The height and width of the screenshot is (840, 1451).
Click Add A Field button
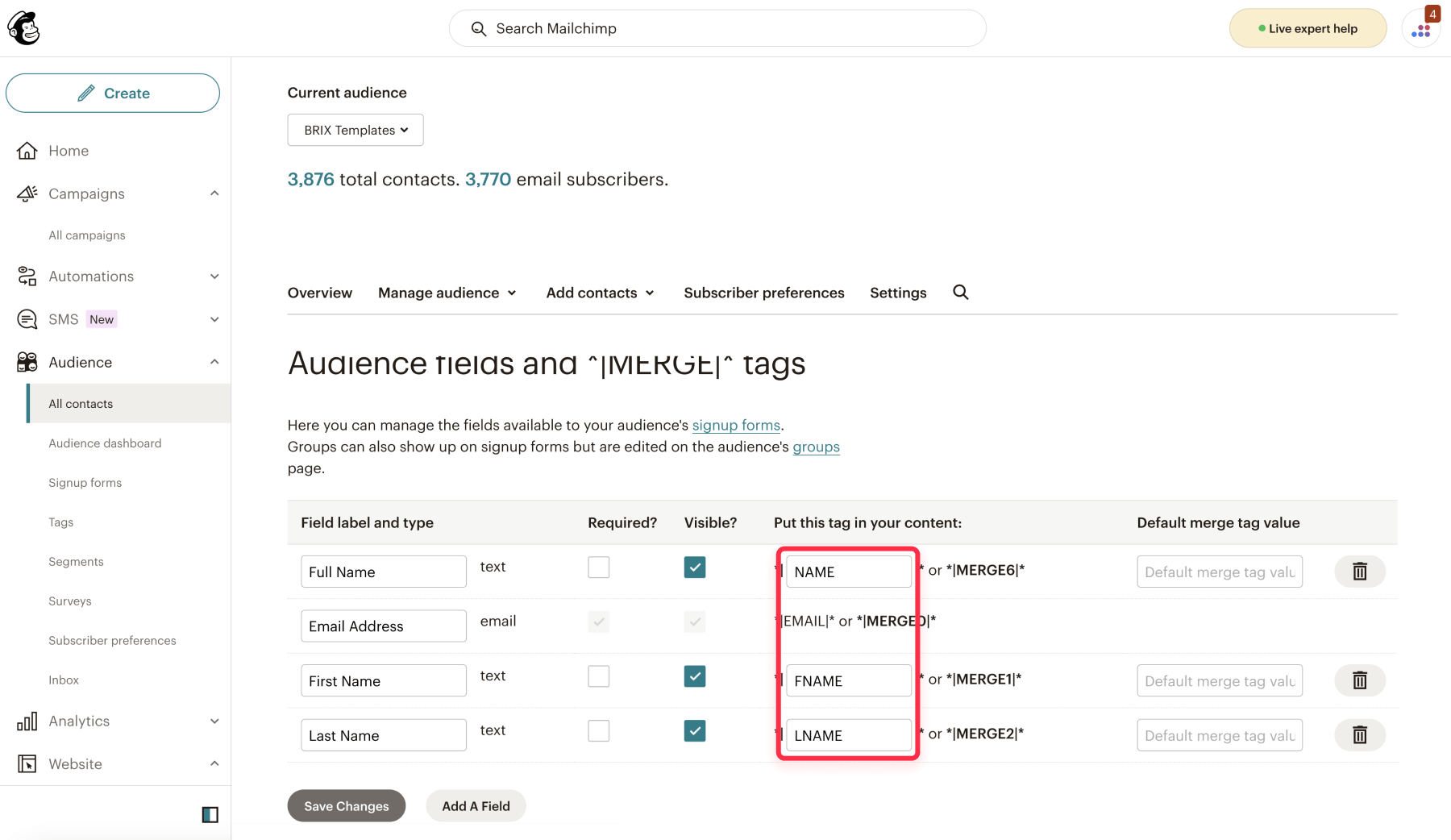tap(476, 806)
